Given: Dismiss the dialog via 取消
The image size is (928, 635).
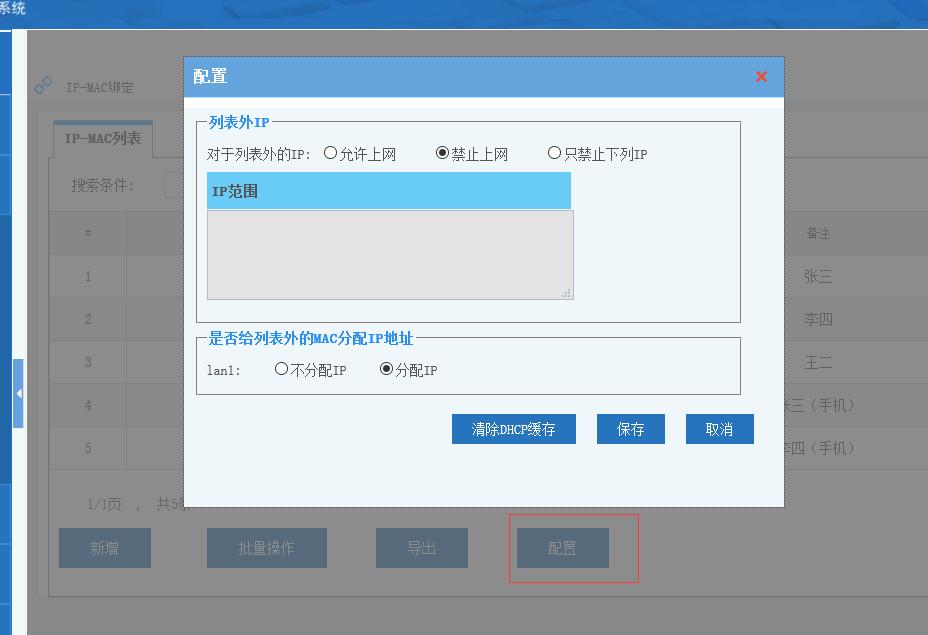Looking at the screenshot, I should [x=718, y=428].
